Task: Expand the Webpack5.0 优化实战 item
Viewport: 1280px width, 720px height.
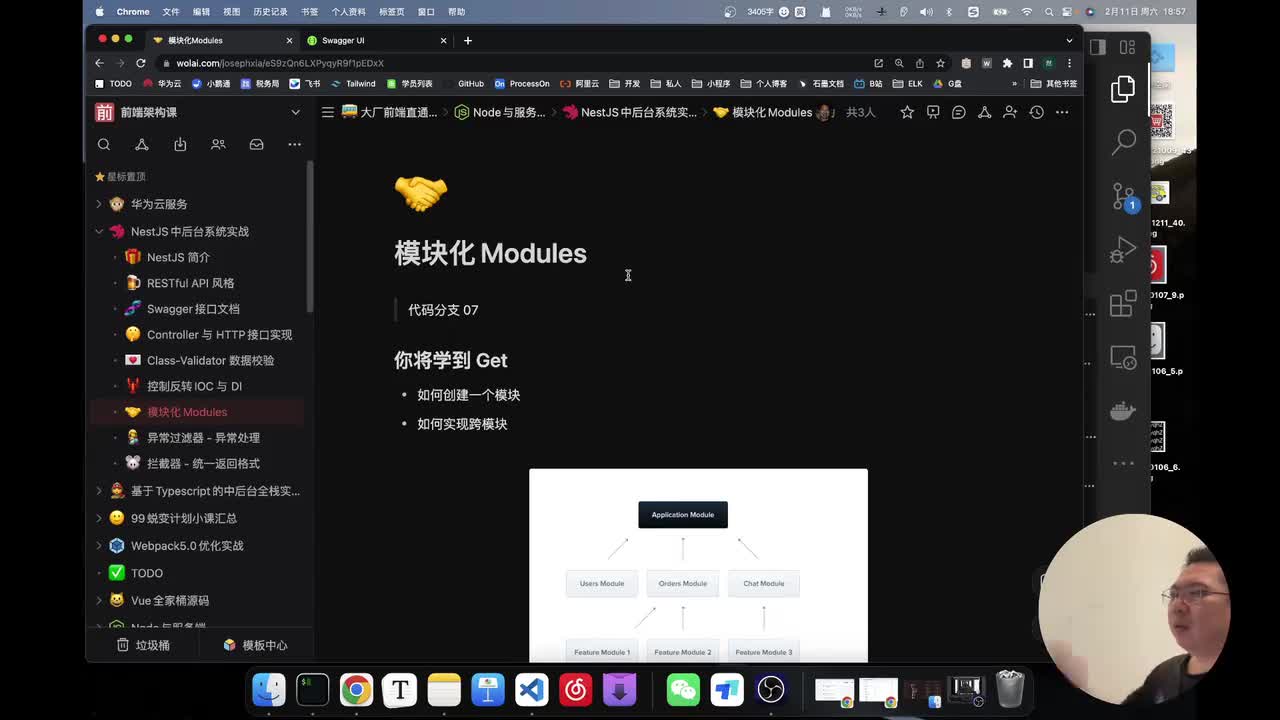Action: click(x=98, y=546)
